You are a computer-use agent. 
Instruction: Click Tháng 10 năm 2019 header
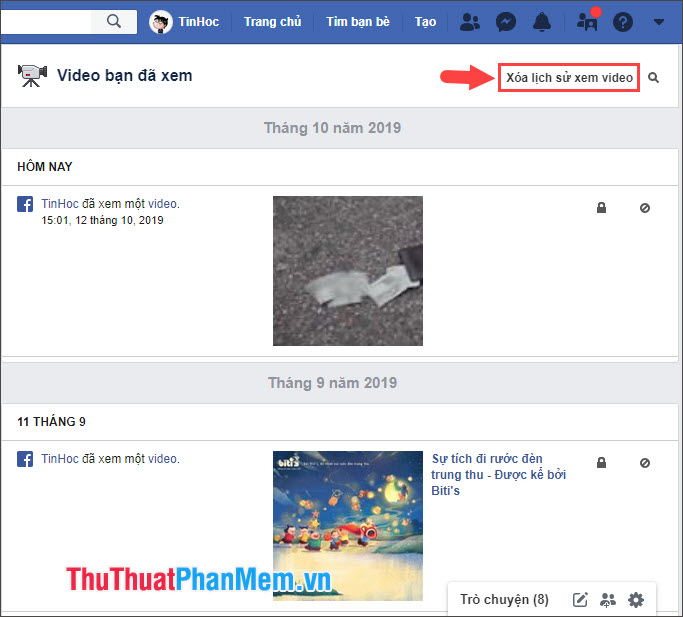[332, 128]
